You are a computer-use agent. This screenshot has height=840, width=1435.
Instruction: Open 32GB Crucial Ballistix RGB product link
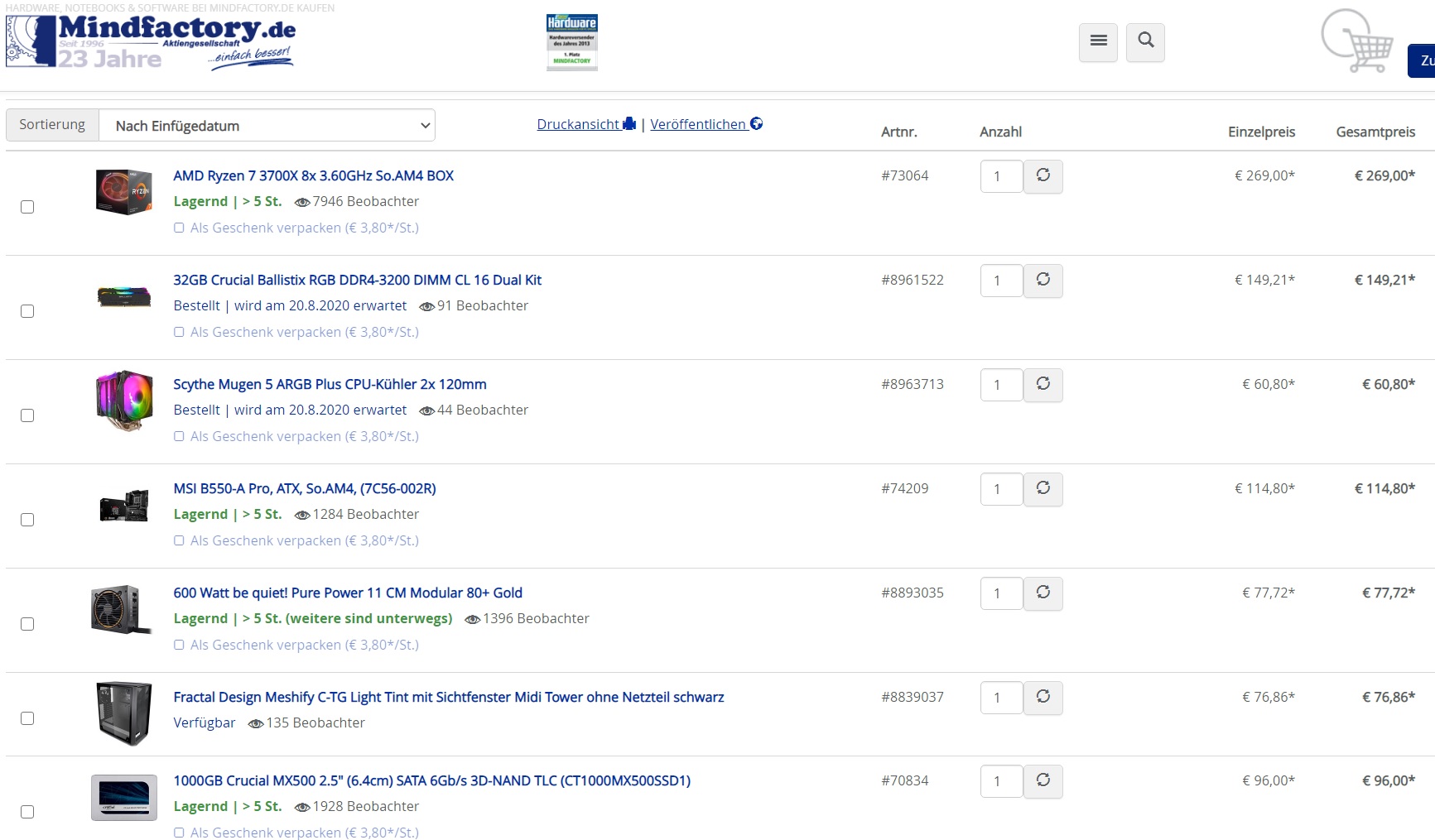(x=357, y=280)
